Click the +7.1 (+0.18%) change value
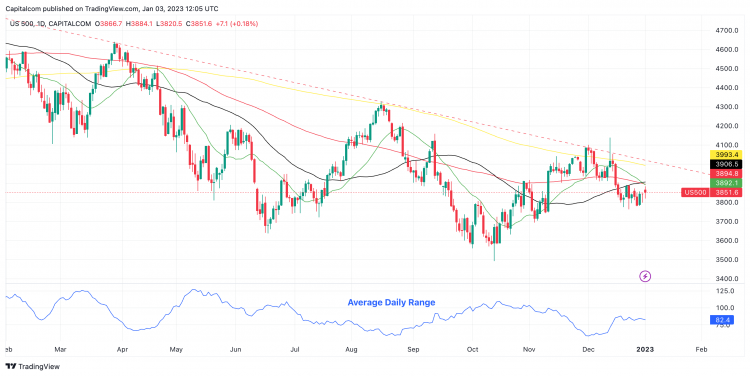This screenshot has height=376, width=750. point(238,23)
